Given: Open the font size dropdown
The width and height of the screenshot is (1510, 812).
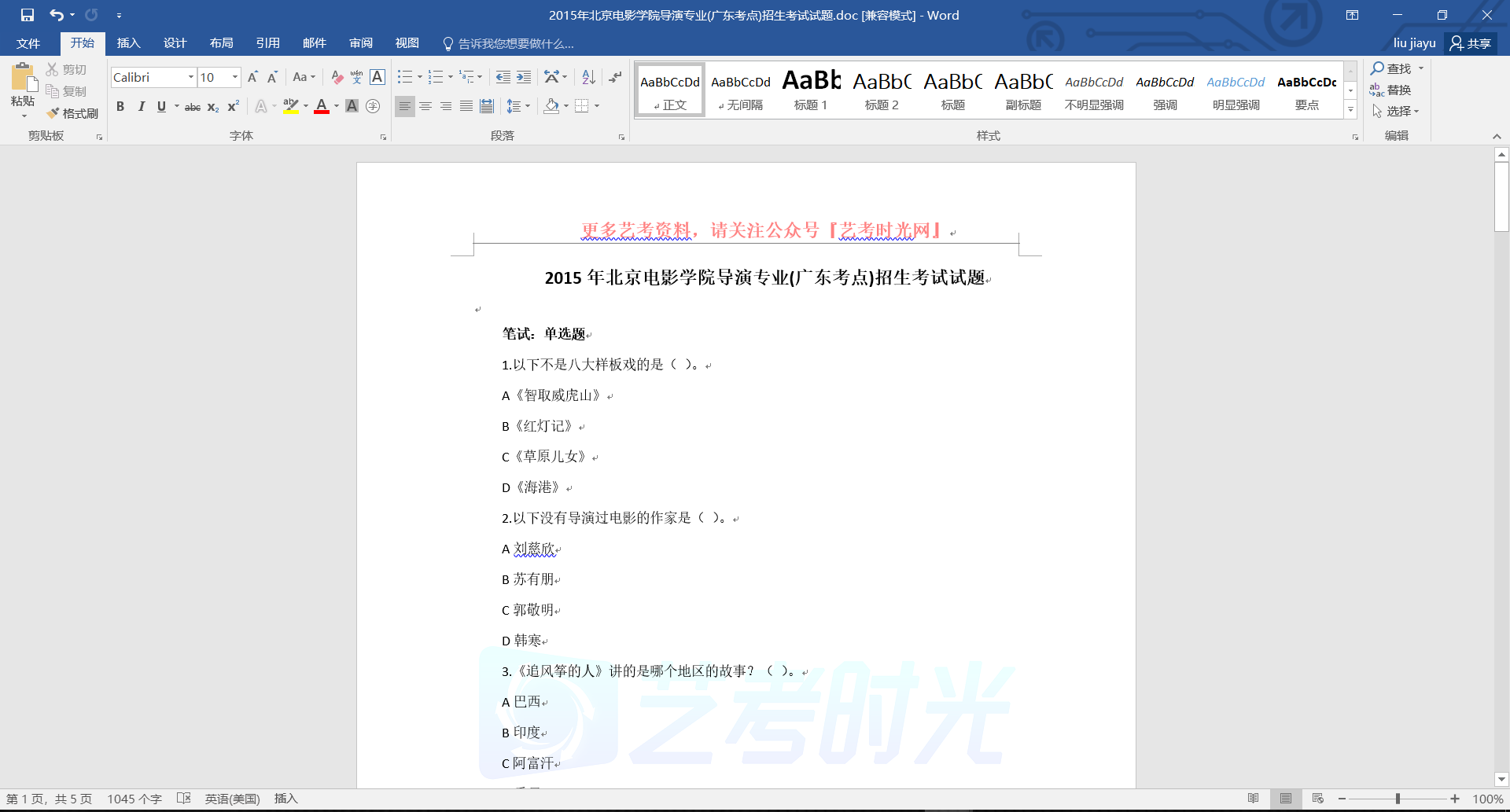Looking at the screenshot, I should click(x=234, y=77).
